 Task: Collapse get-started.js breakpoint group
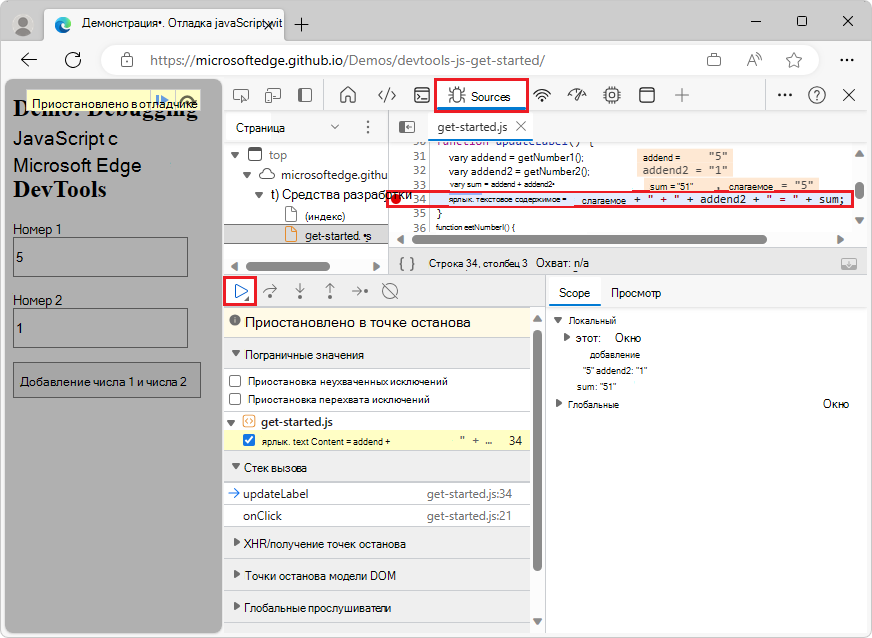231,423
